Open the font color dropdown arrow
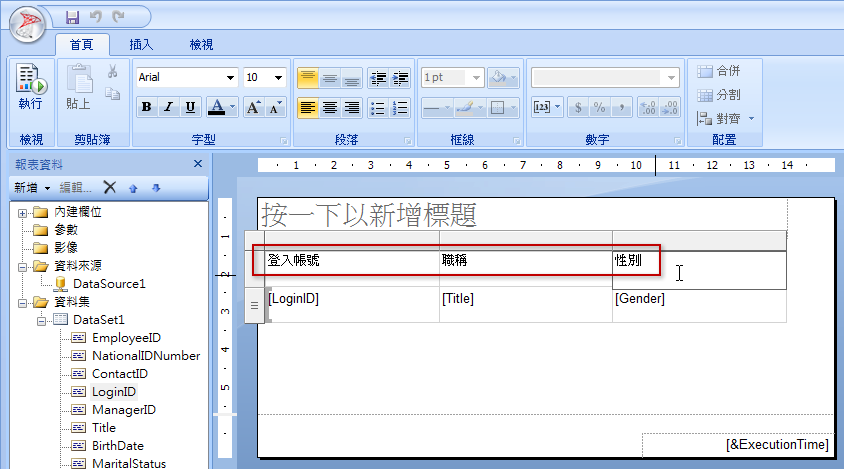This screenshot has width=844, height=469. [233, 107]
